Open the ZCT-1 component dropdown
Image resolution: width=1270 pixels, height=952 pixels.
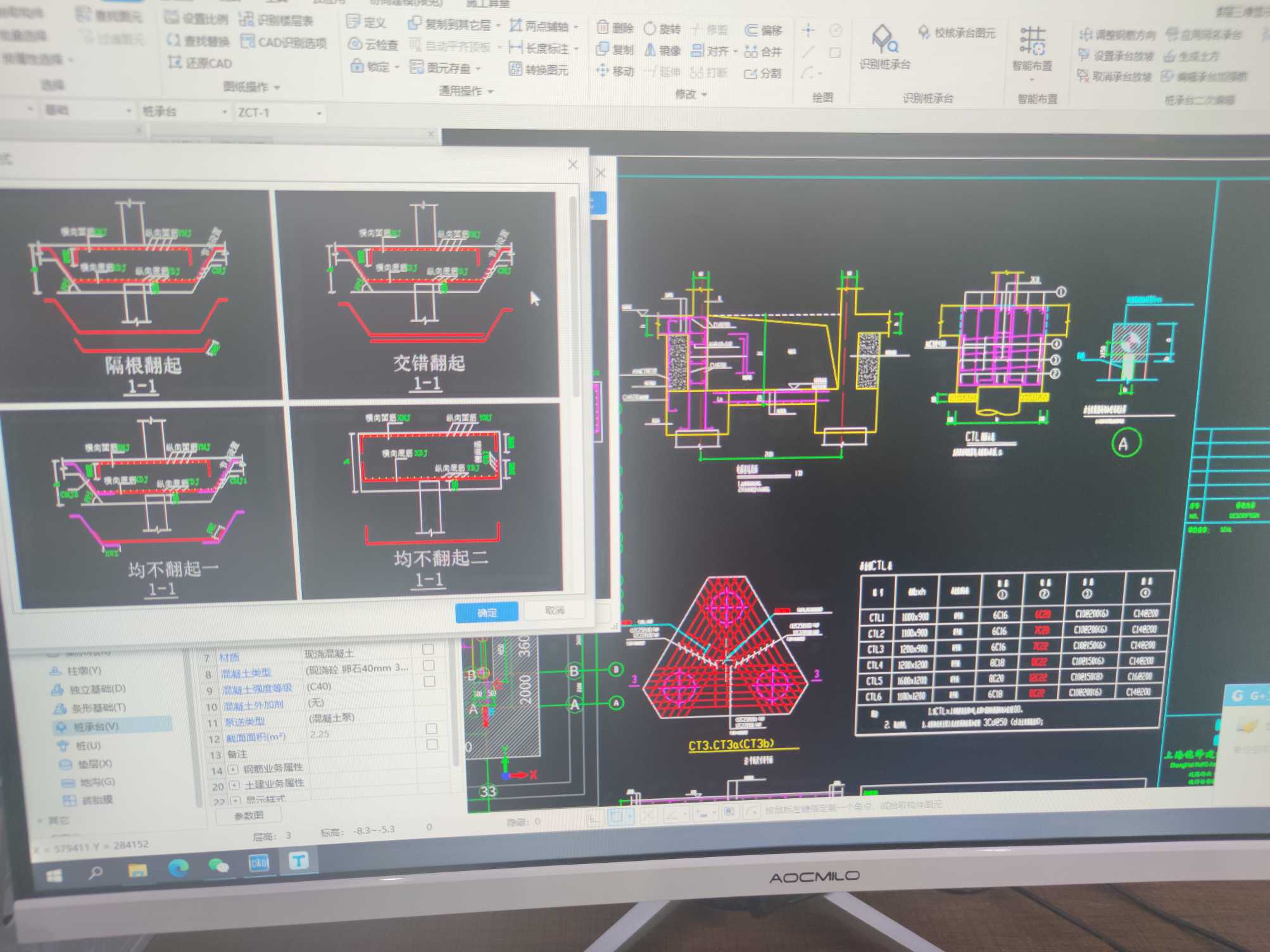click(318, 113)
